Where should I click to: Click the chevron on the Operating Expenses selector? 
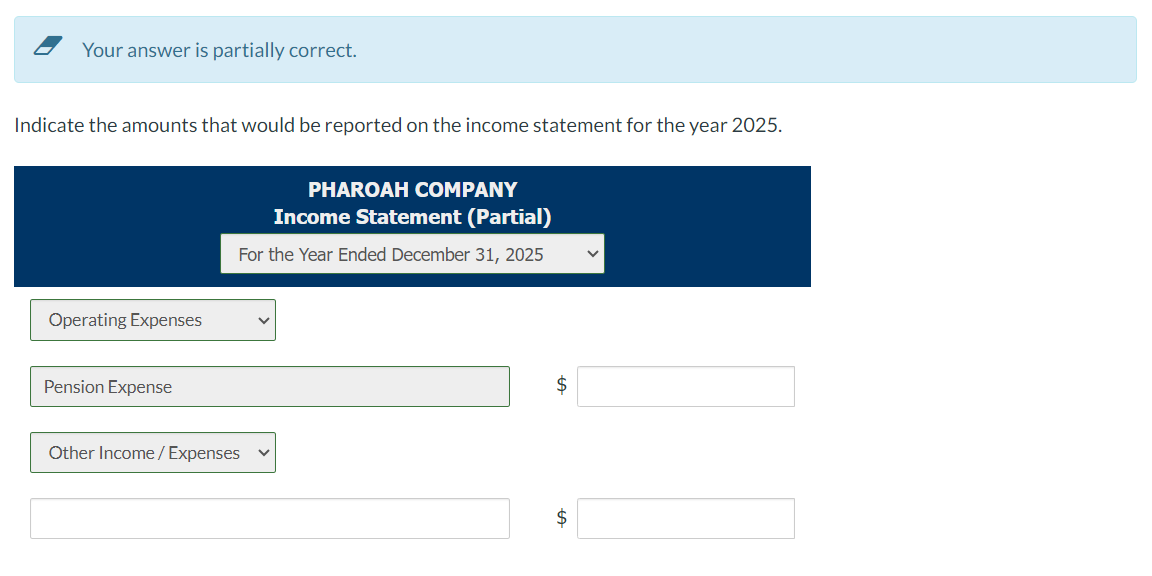tap(262, 320)
